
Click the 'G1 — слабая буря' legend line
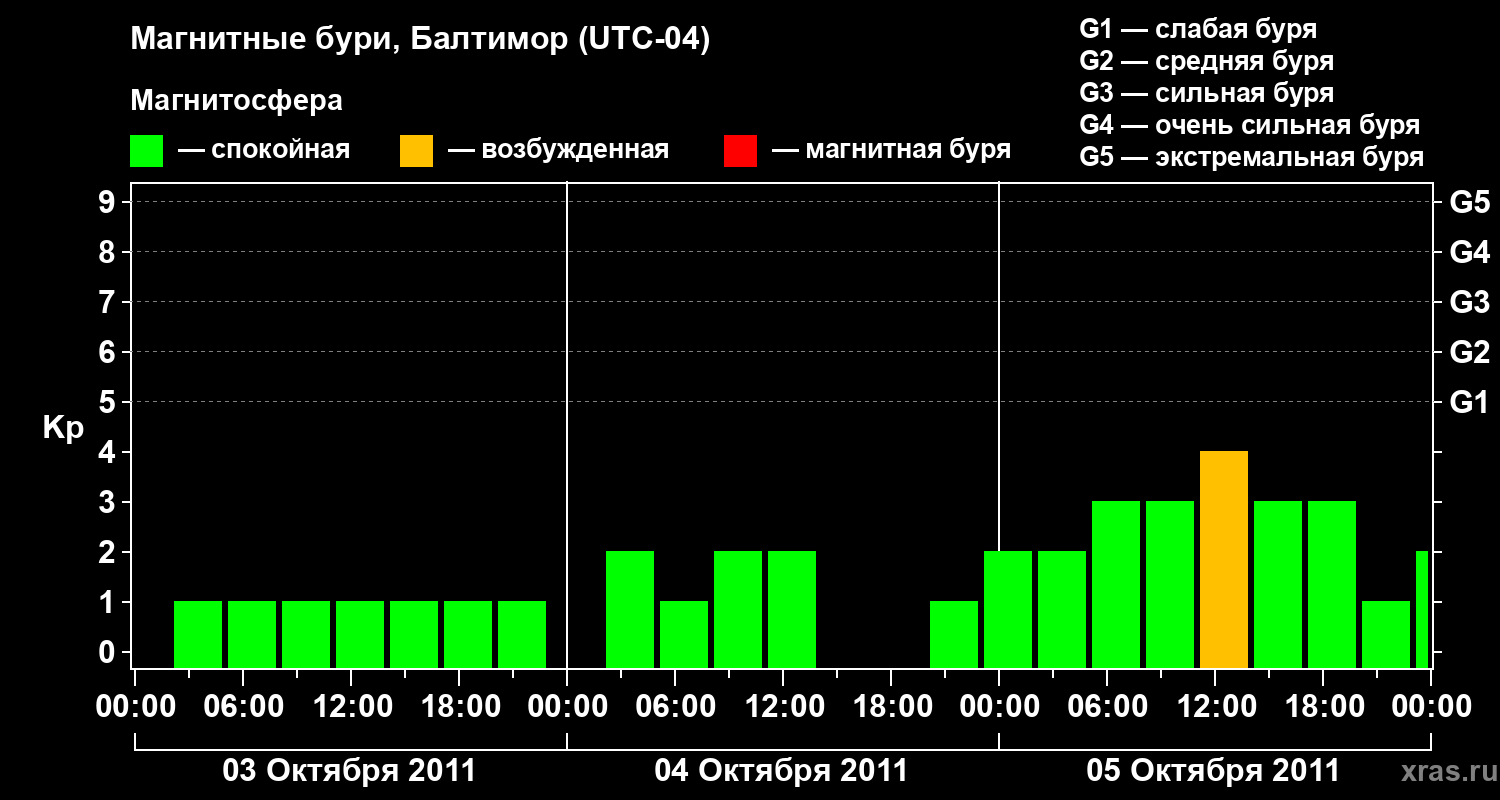coord(1198,29)
